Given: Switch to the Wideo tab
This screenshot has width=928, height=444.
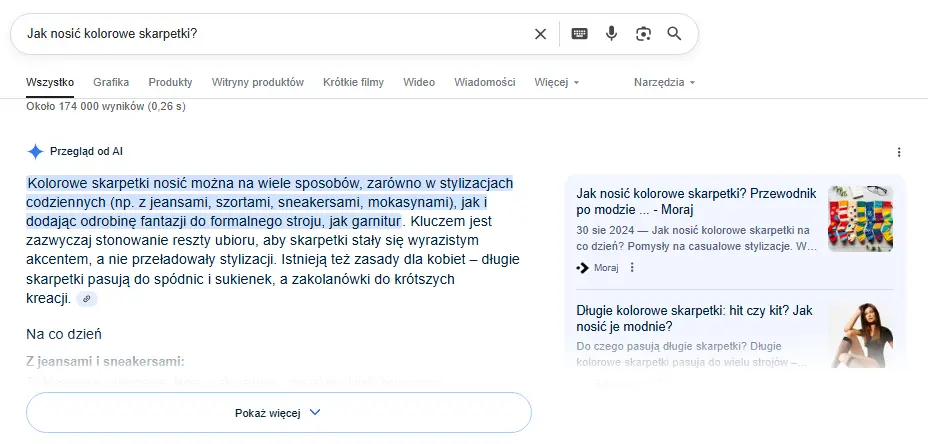Looking at the screenshot, I should pyautogui.click(x=419, y=82).
